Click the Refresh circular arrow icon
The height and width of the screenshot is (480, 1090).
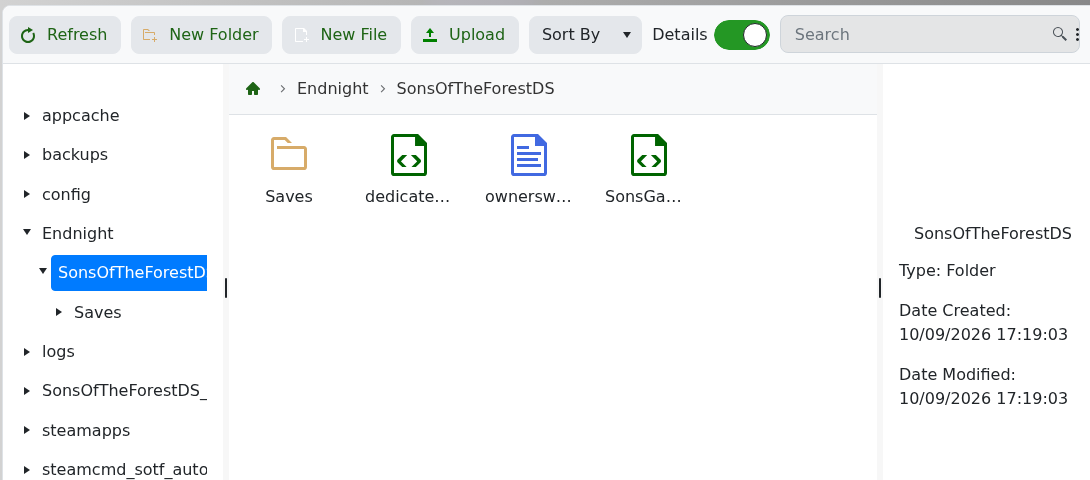pos(29,35)
